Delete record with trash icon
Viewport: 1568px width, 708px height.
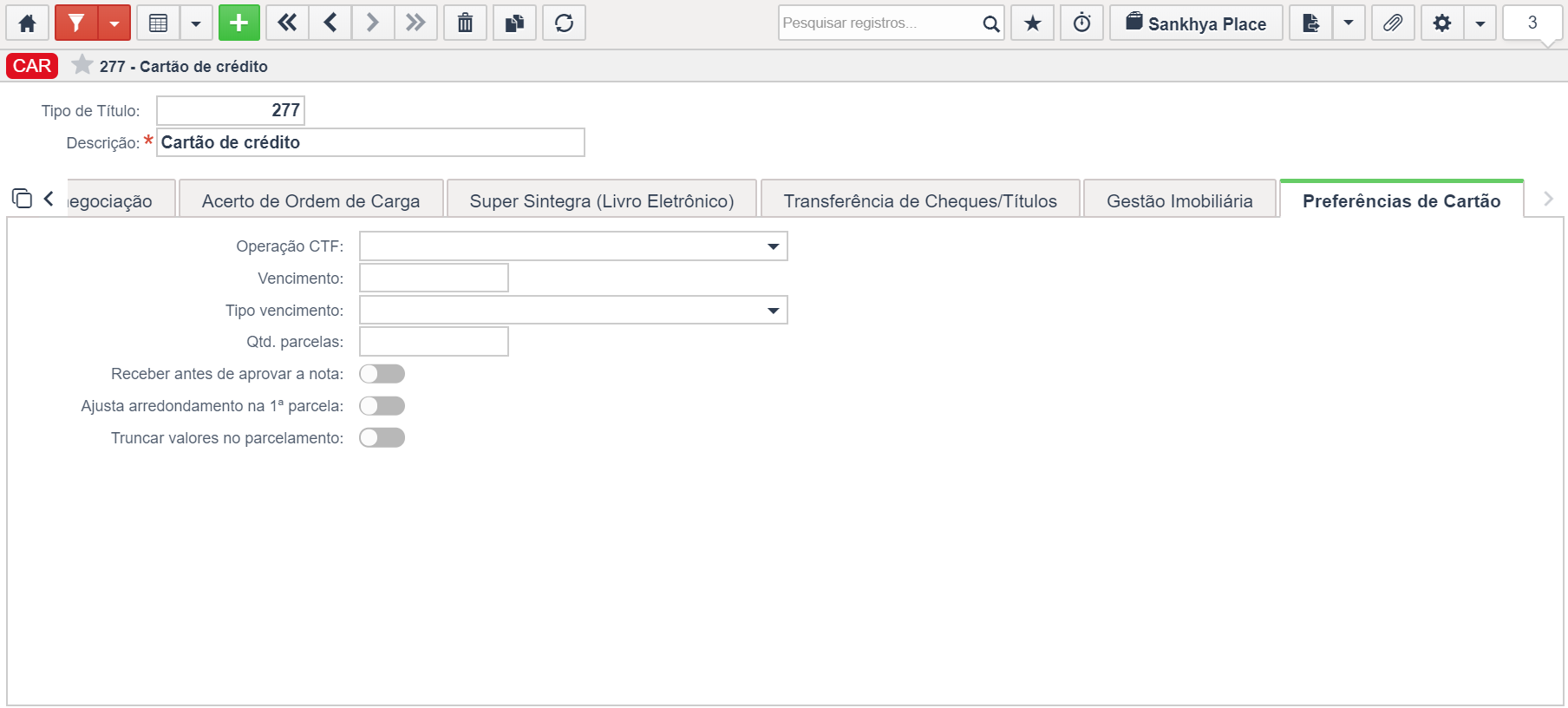tap(465, 23)
